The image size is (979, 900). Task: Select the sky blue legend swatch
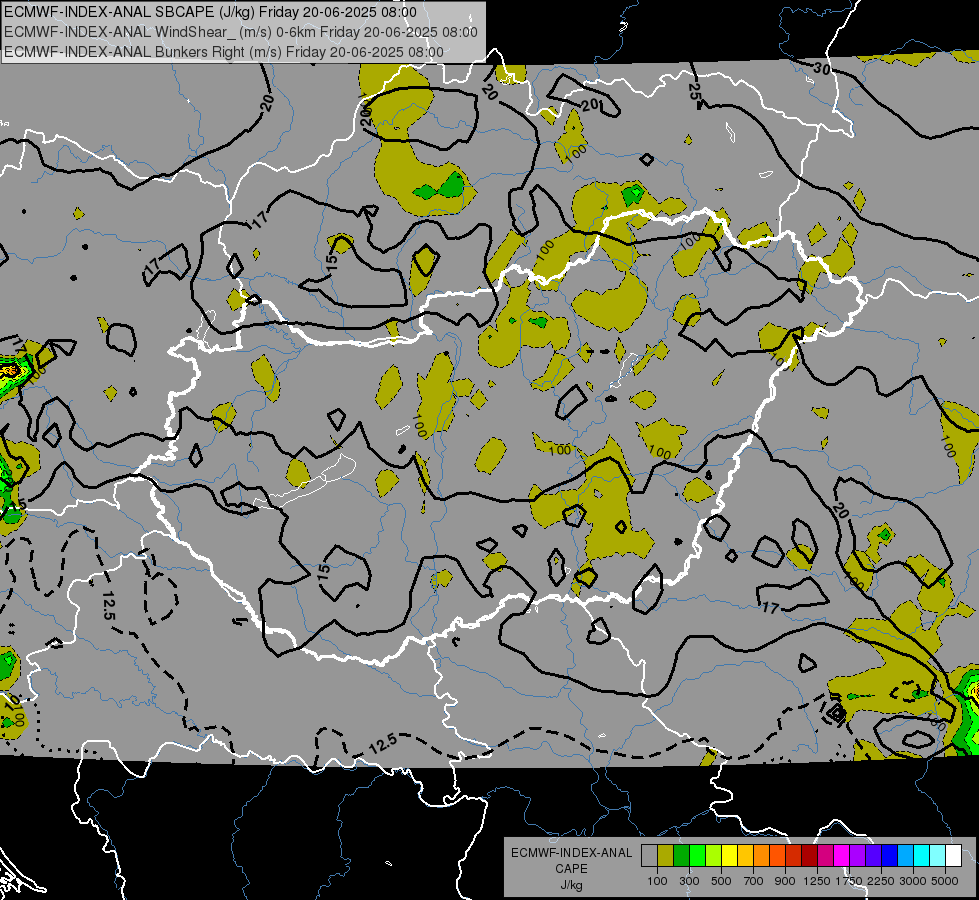(906, 856)
